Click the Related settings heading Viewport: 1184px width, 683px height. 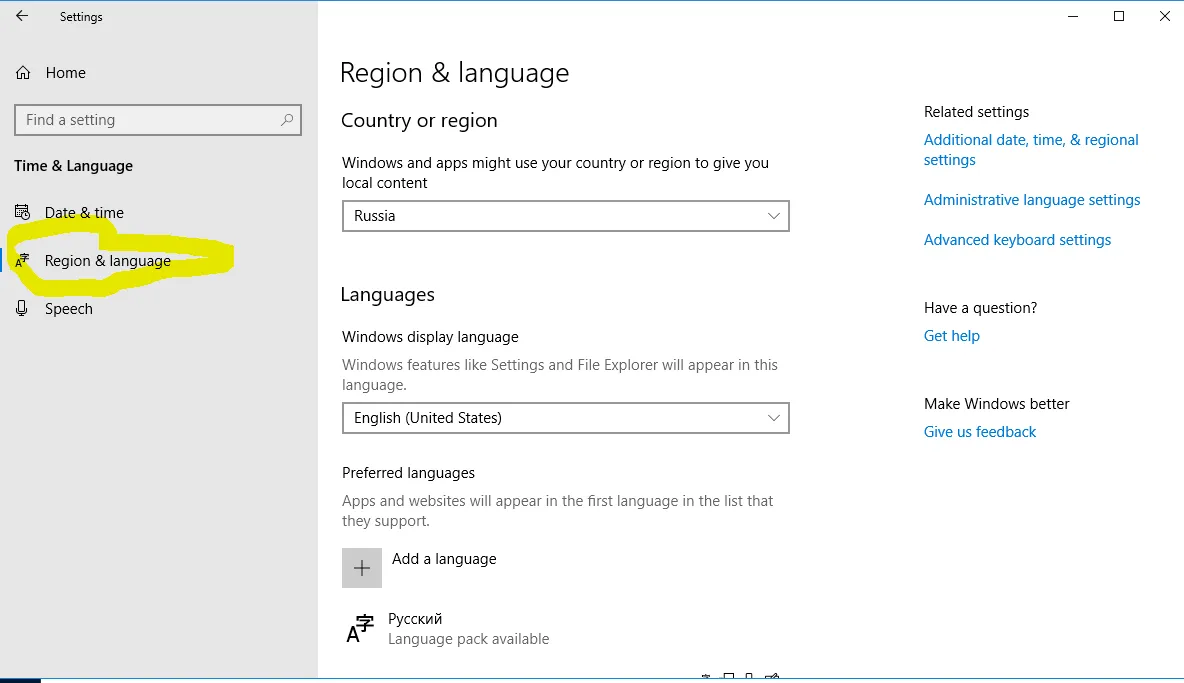pyautogui.click(x=976, y=112)
